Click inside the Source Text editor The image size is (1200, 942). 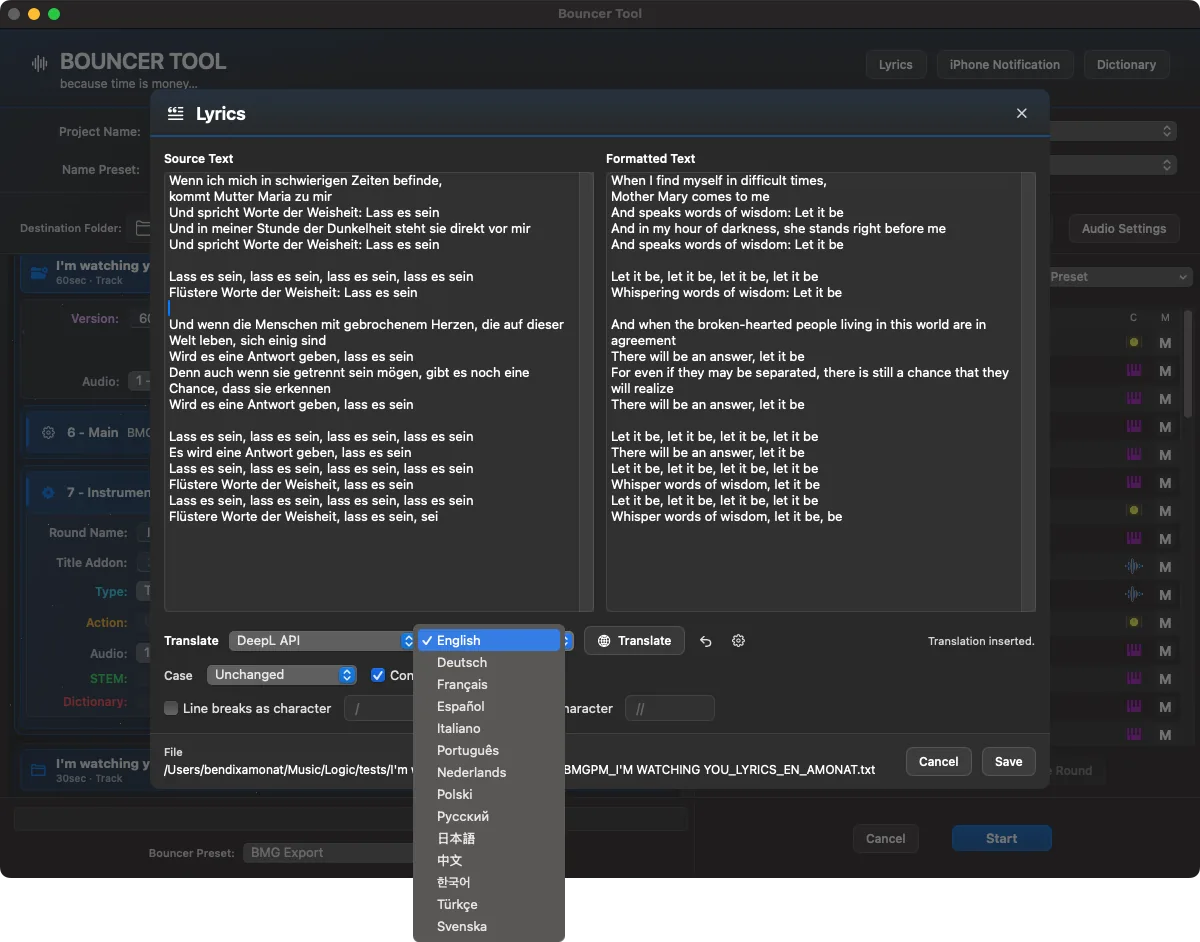tap(372, 392)
